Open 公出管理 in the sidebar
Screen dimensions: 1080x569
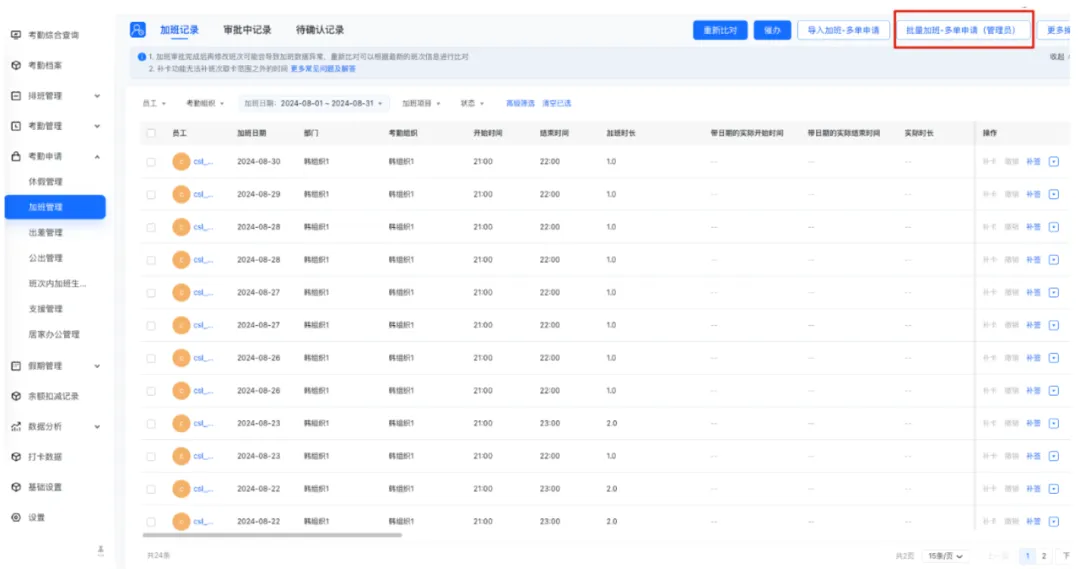tap(45, 258)
